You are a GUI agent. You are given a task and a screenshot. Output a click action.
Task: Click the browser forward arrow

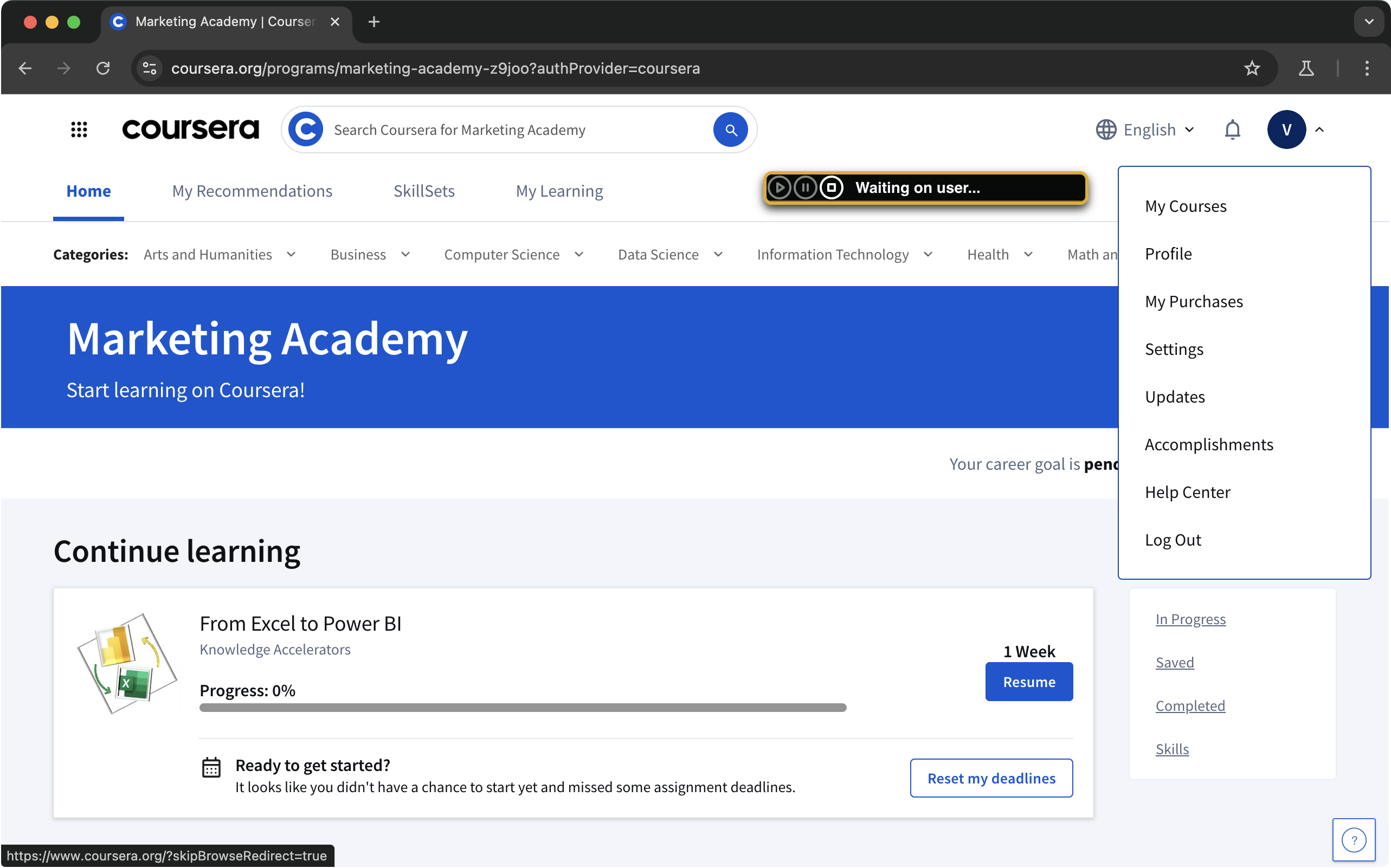point(64,68)
